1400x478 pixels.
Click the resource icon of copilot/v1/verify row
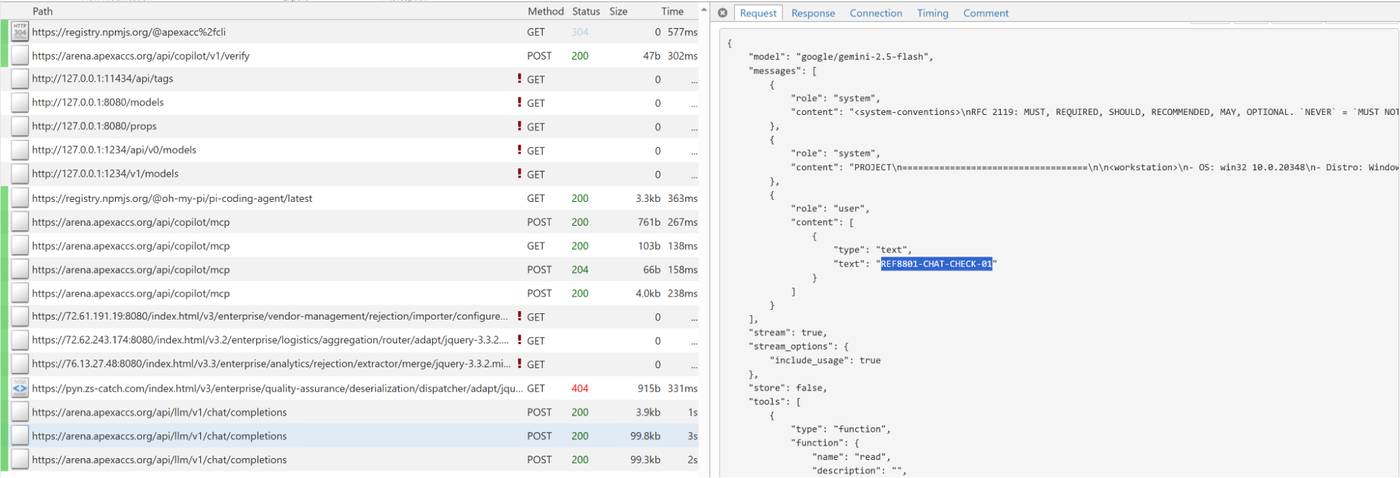[20, 56]
